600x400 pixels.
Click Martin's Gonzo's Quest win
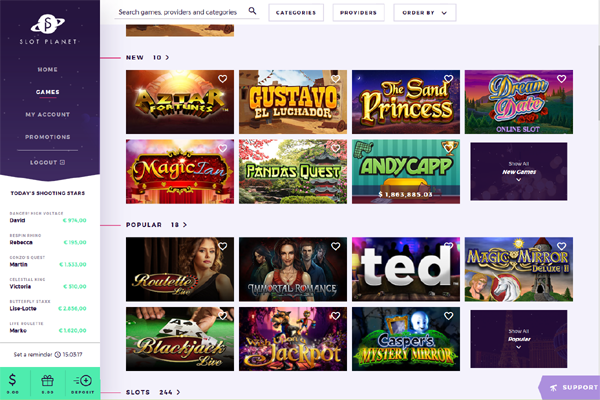pos(48,261)
